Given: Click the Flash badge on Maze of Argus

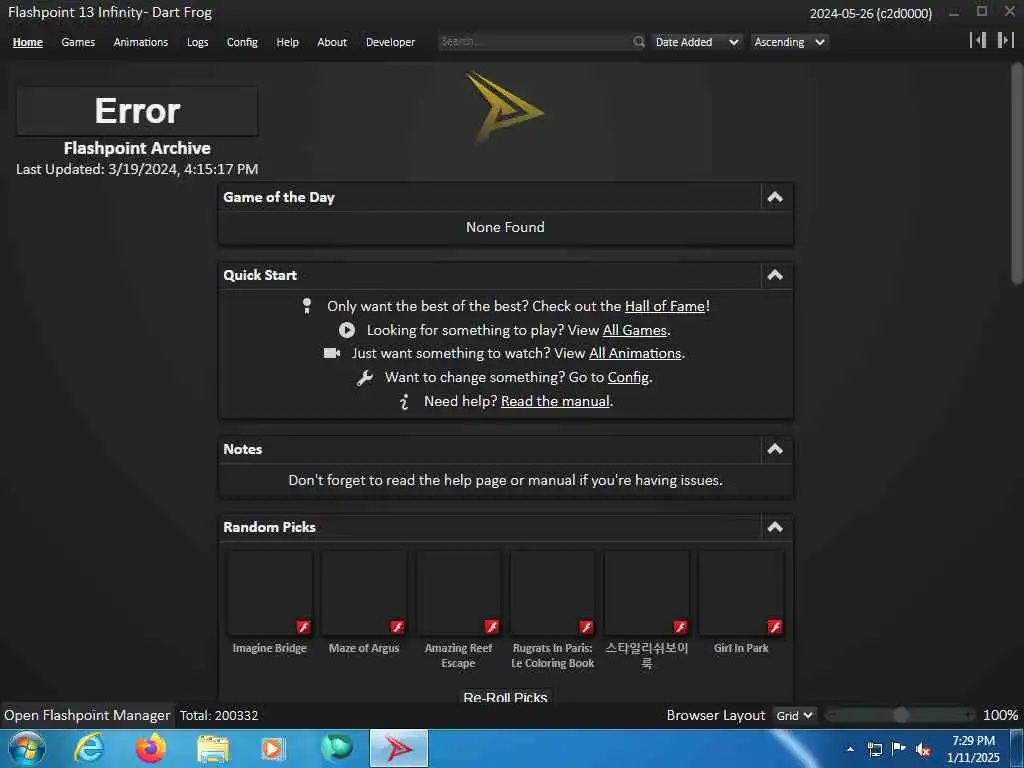Looking at the screenshot, I should click(397, 627).
